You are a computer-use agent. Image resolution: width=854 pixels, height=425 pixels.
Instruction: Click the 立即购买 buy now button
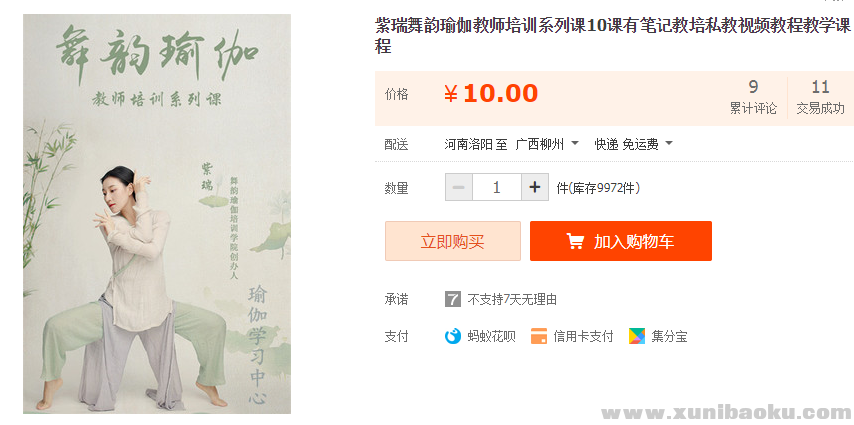[x=453, y=241]
